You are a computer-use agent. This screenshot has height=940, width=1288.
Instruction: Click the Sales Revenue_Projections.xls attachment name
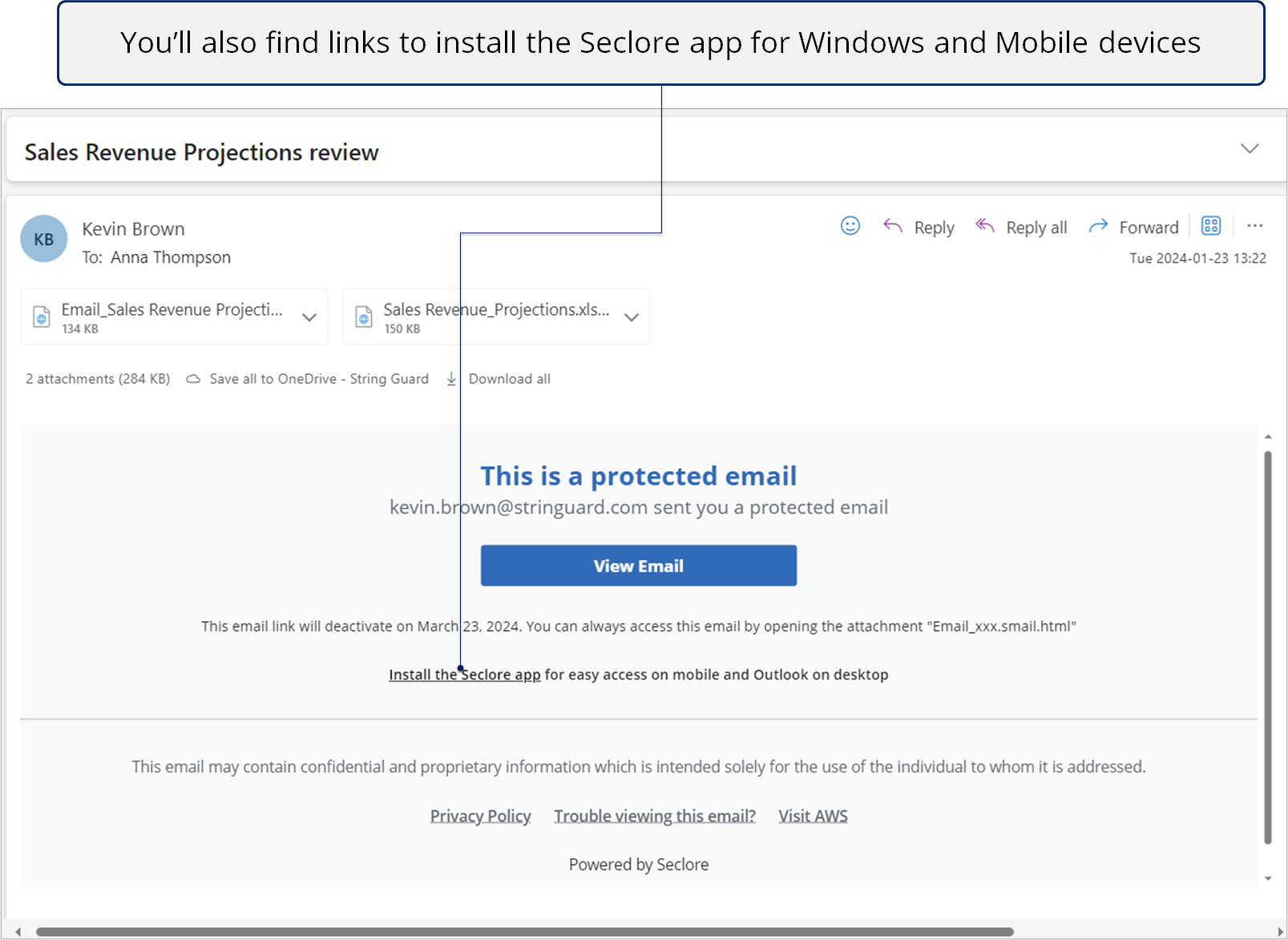click(x=496, y=309)
